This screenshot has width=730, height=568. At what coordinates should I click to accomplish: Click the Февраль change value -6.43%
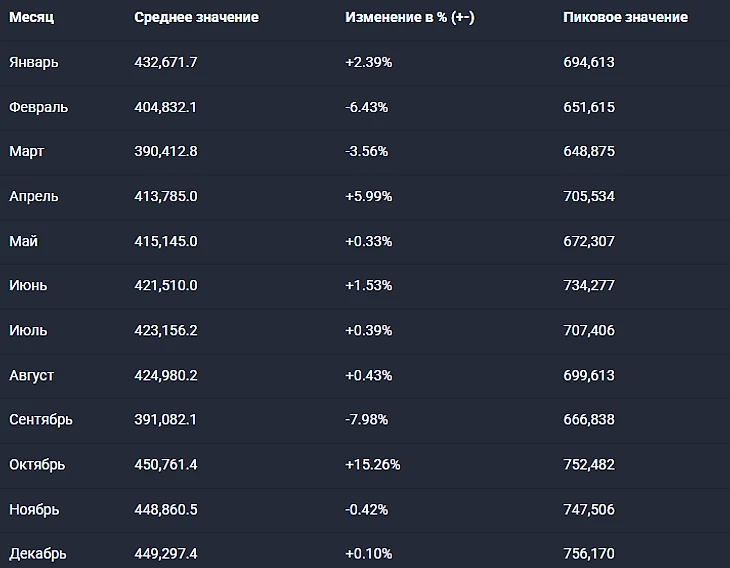point(367,107)
